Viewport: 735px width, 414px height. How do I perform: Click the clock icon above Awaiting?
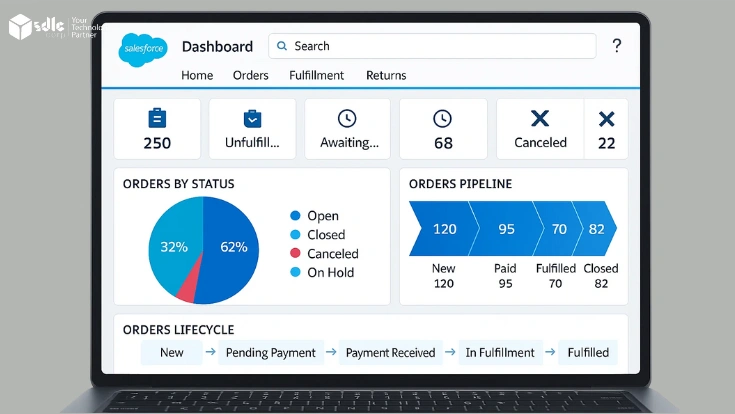point(347,118)
